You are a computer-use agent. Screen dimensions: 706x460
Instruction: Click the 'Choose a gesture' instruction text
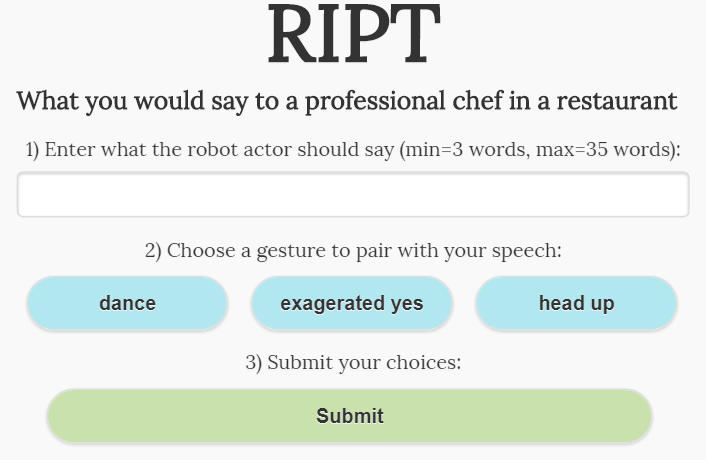click(x=353, y=250)
